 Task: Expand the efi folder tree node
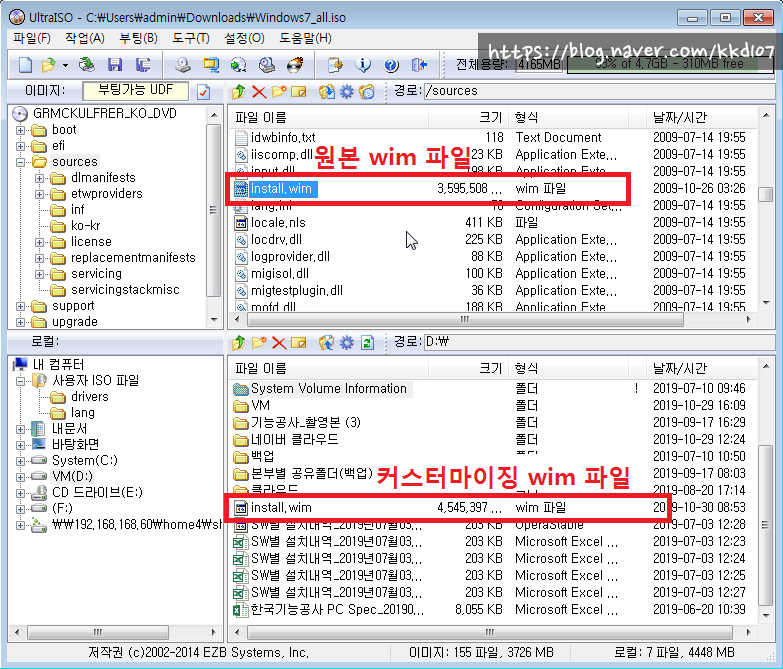coord(20,146)
